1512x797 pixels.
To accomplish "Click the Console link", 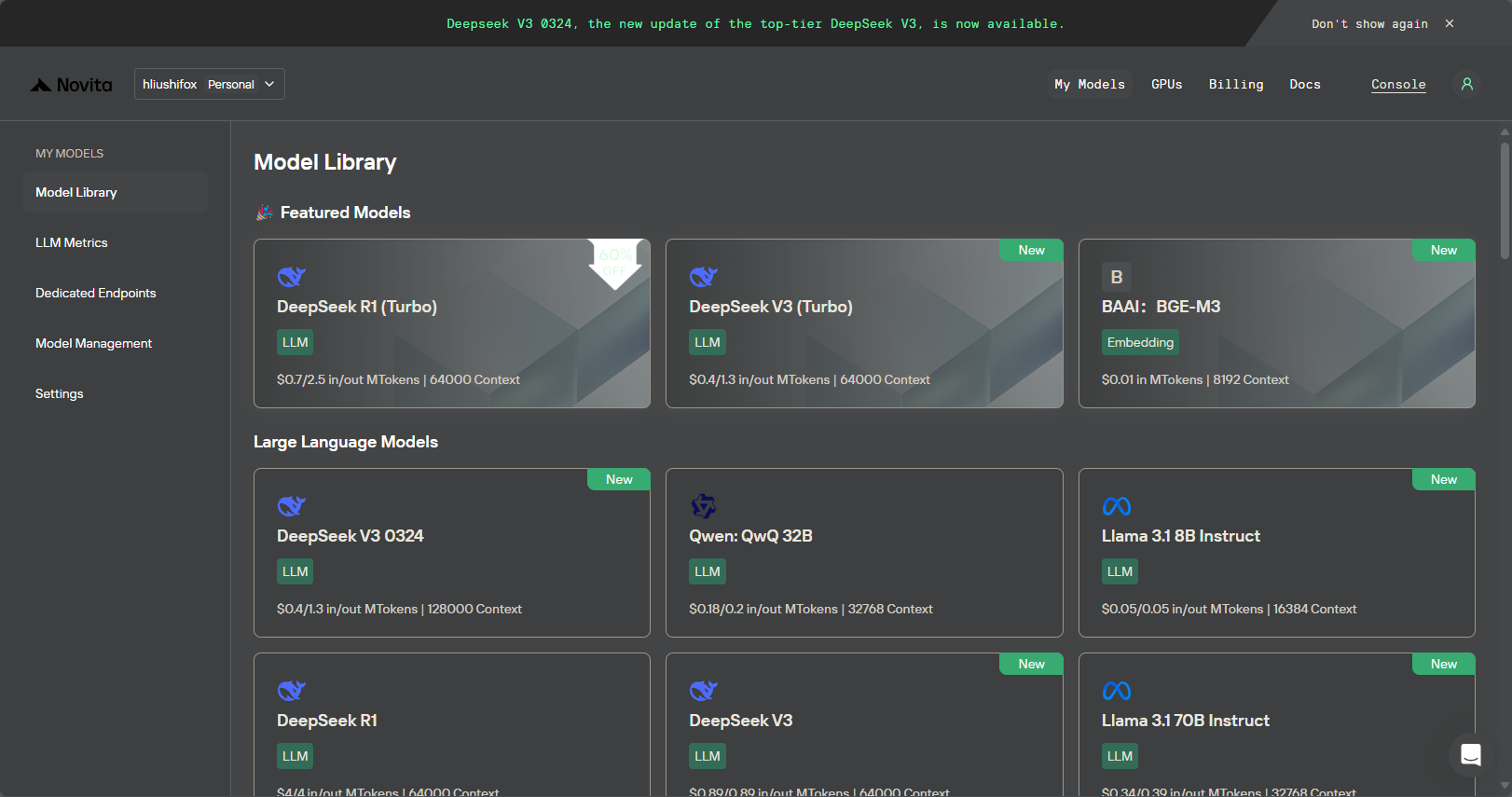I will pos(1398,84).
